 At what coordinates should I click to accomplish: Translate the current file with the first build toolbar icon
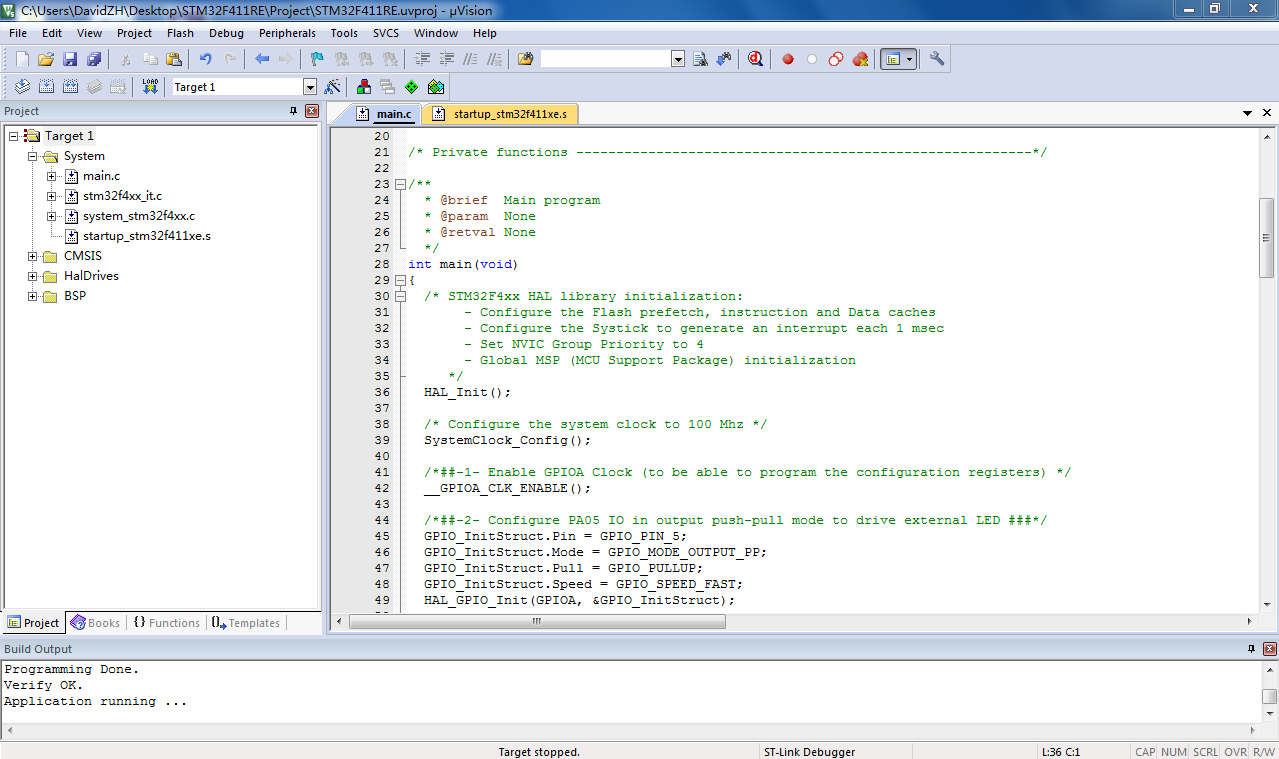(x=22, y=87)
